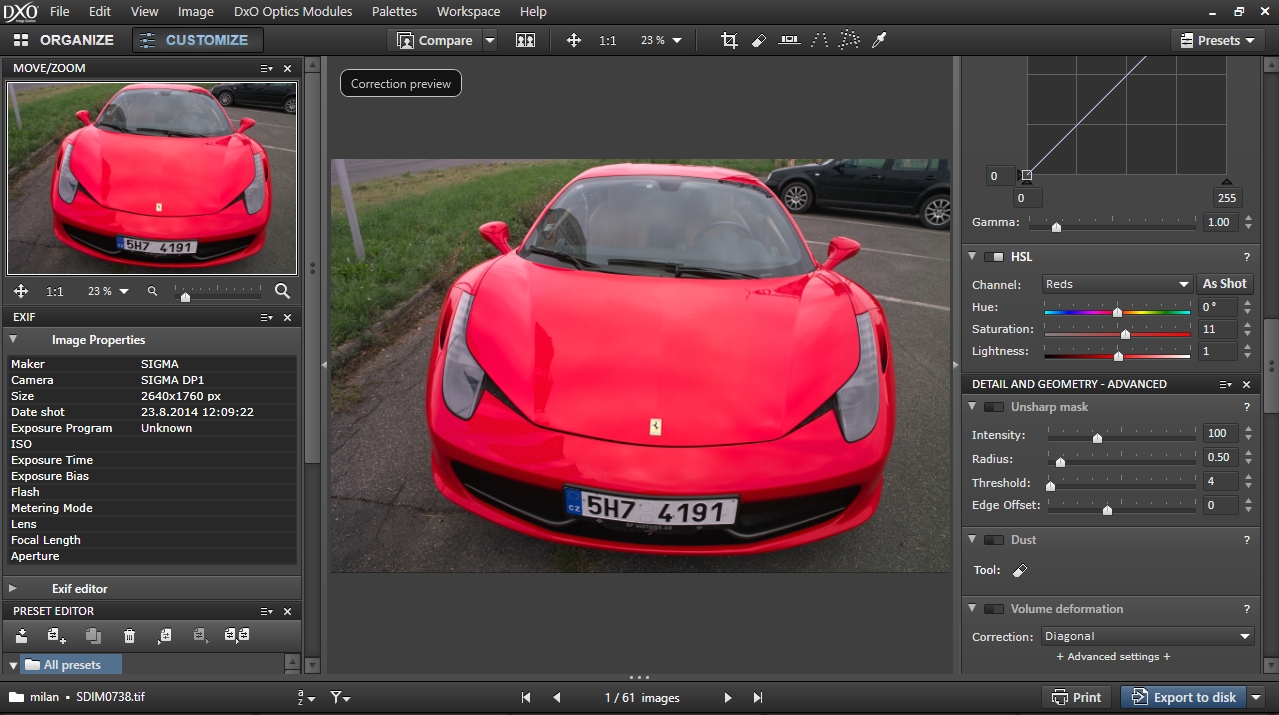Click the Print button
Image resolution: width=1279 pixels, height=715 pixels.
(x=1077, y=697)
